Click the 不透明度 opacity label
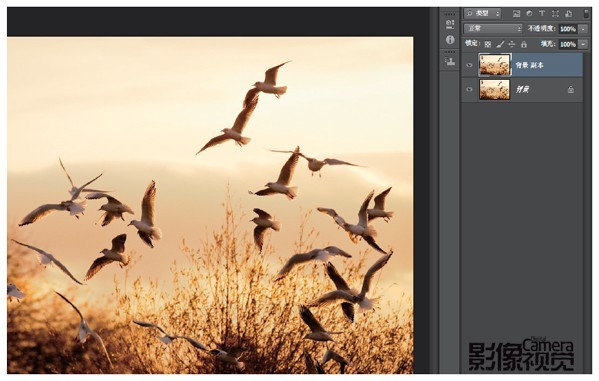This screenshot has height=381, width=599. coord(541,29)
